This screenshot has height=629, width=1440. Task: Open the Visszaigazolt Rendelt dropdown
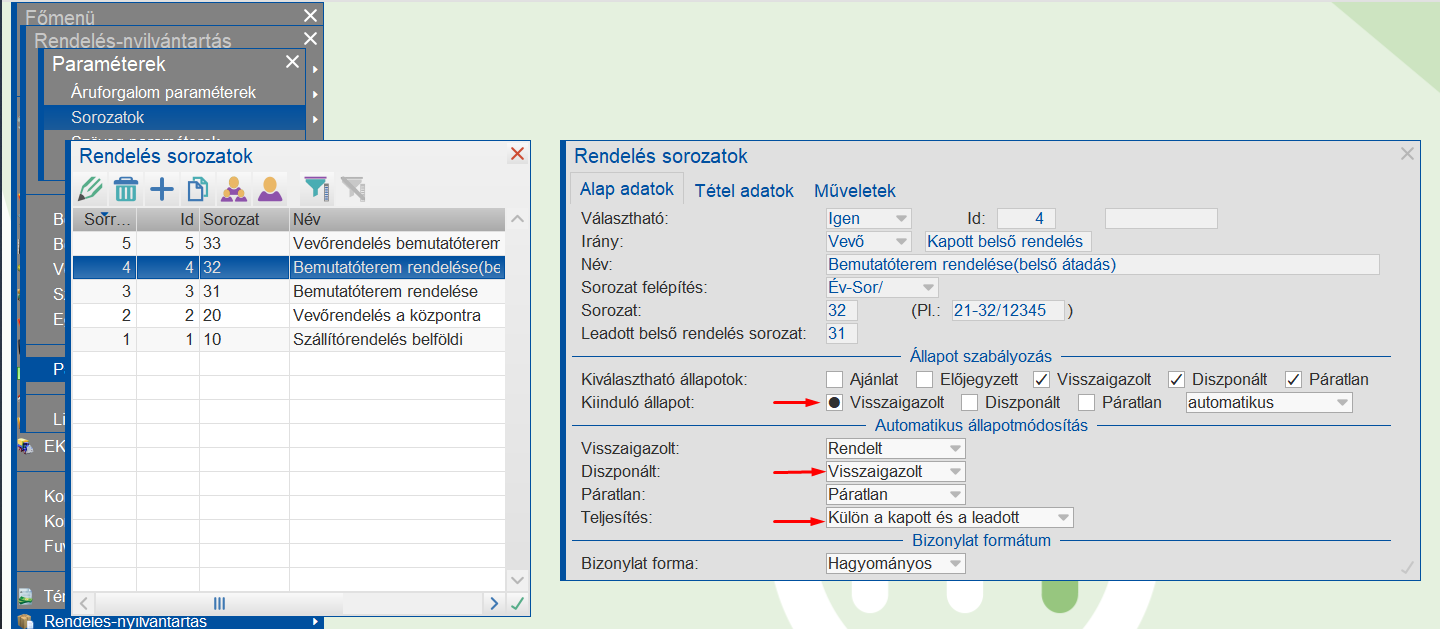pyautogui.click(x=895, y=448)
